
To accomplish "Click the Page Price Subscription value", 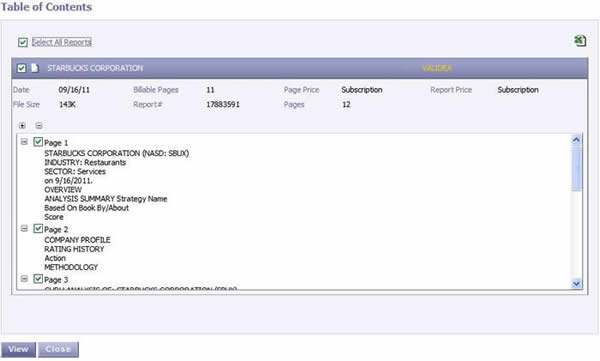I will click(x=362, y=90).
